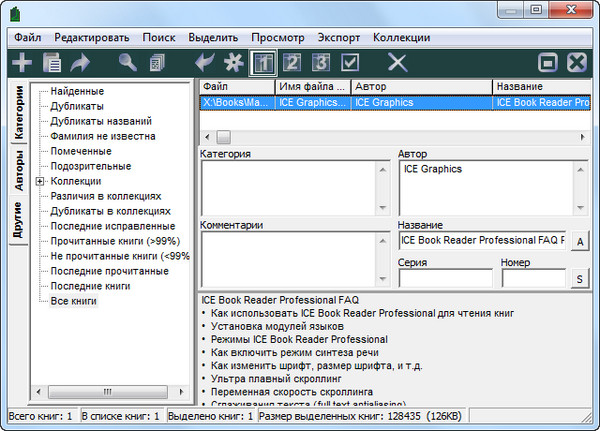Click the back arrow toolbar icon
The height and width of the screenshot is (431, 600).
click(x=206, y=63)
